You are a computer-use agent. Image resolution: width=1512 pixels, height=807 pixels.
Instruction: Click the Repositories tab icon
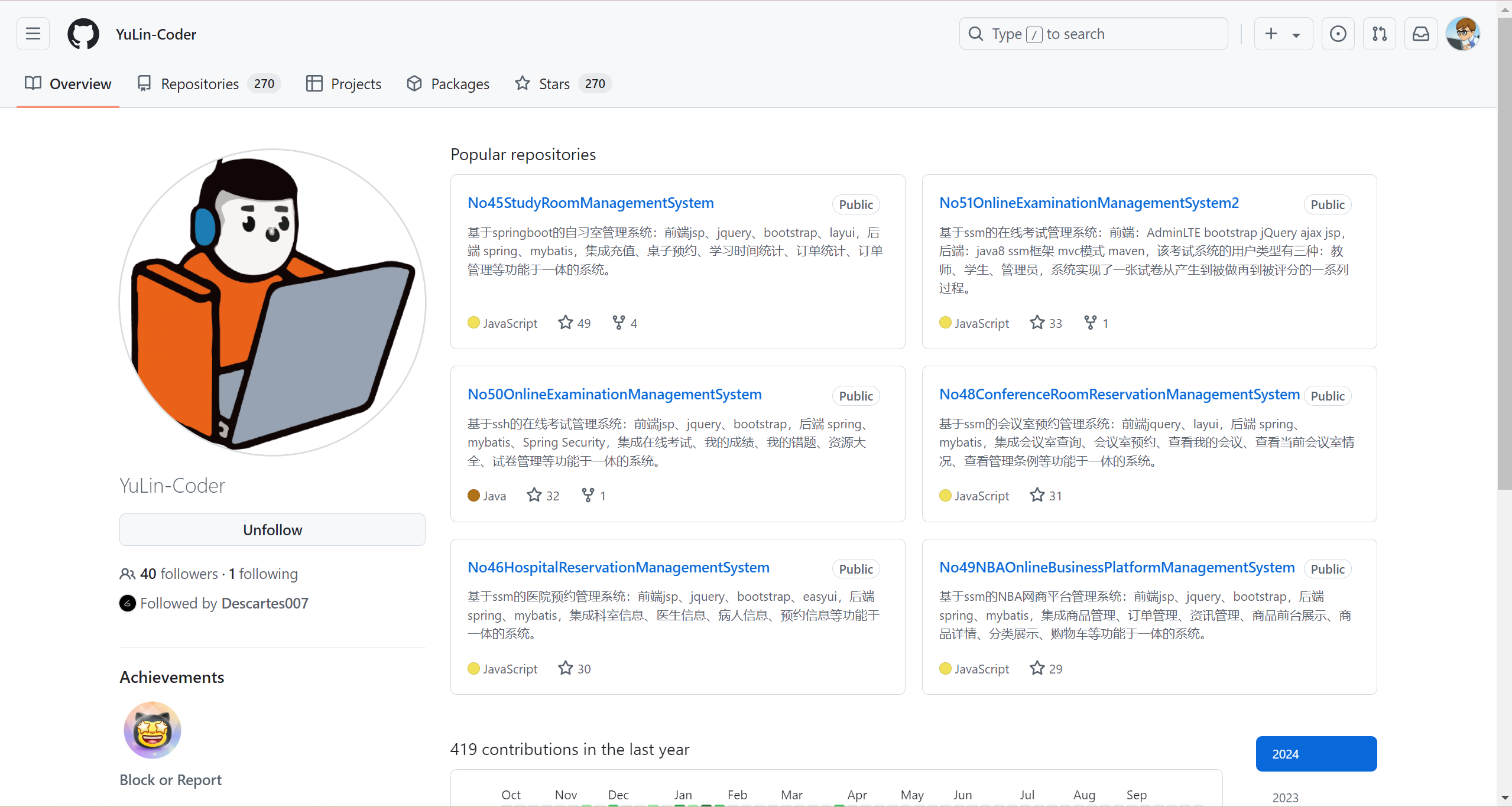(144, 83)
